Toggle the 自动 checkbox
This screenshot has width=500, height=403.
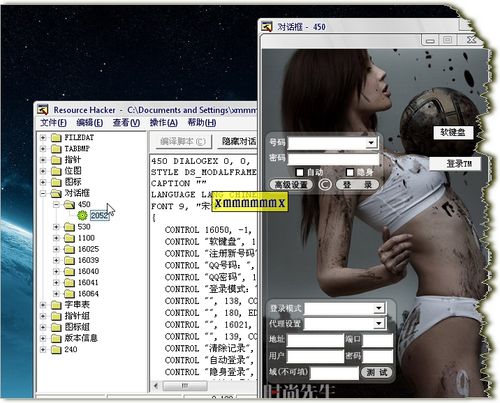click(x=300, y=172)
